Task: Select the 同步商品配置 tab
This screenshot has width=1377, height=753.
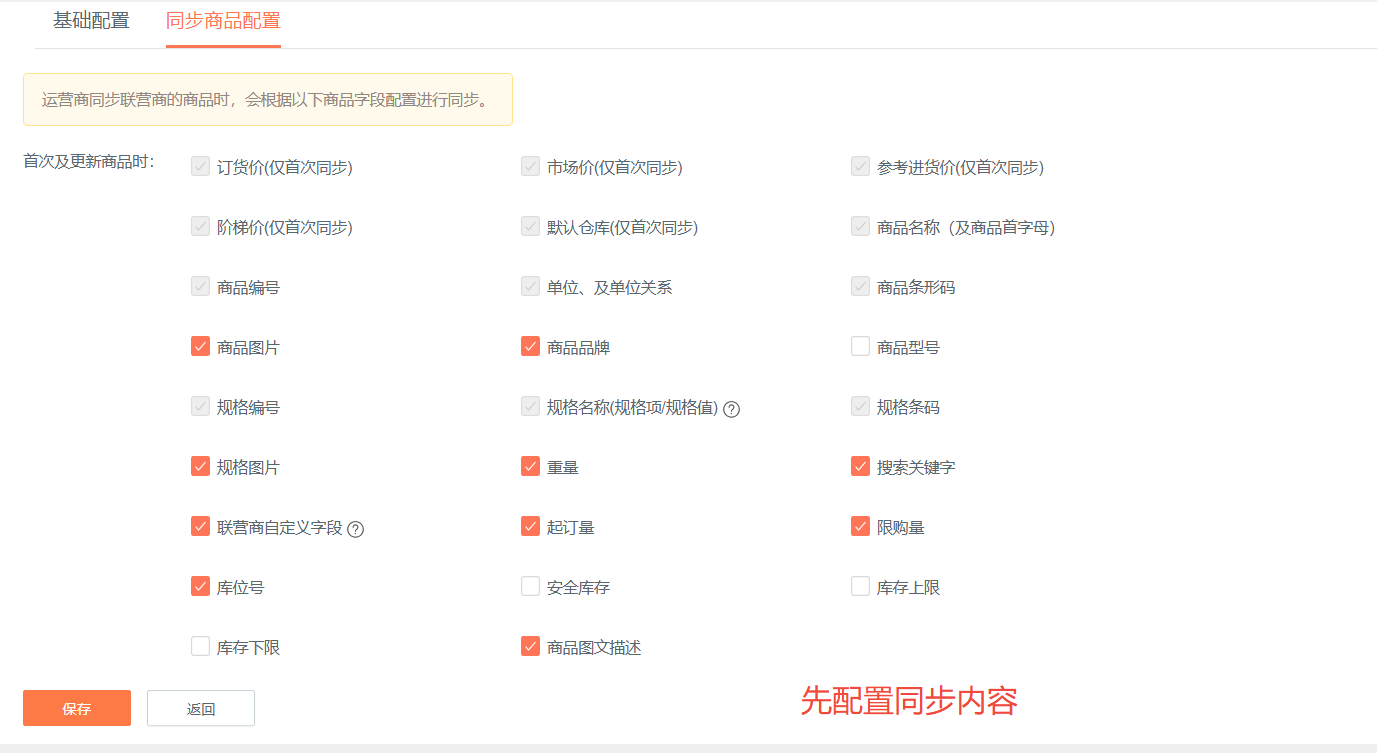Action: [x=223, y=21]
